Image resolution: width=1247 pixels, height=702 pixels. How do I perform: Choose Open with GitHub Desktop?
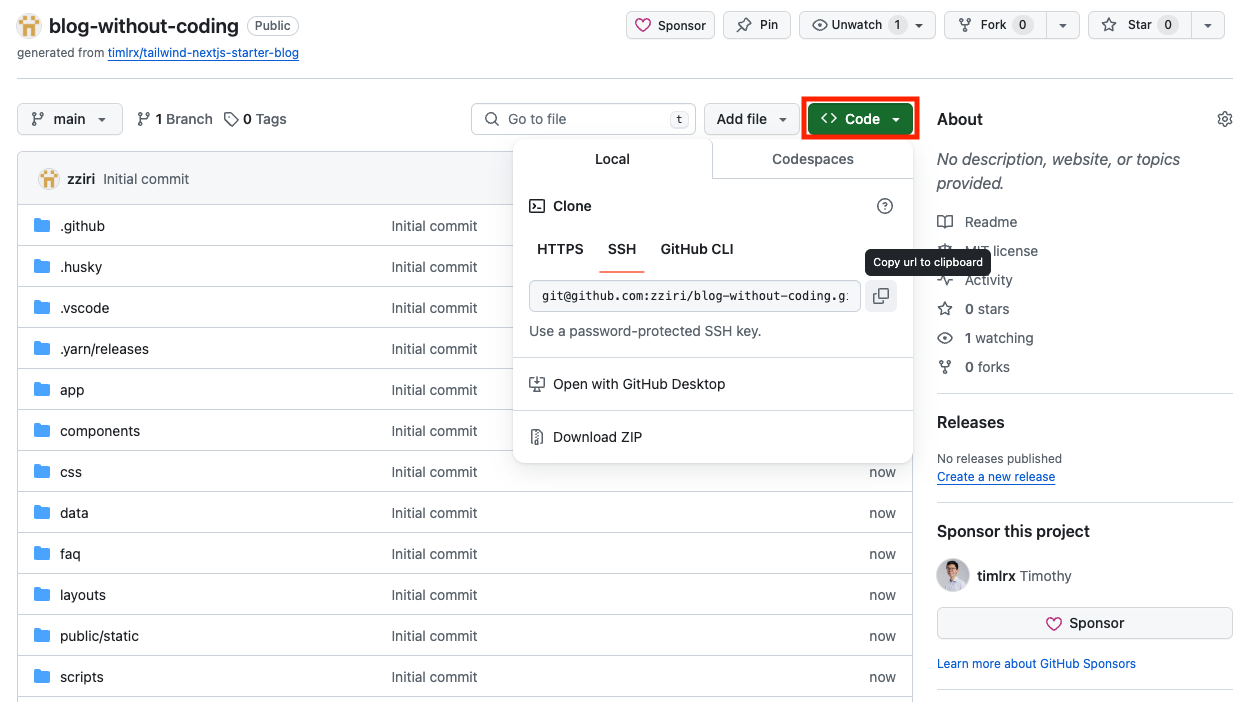point(713,384)
